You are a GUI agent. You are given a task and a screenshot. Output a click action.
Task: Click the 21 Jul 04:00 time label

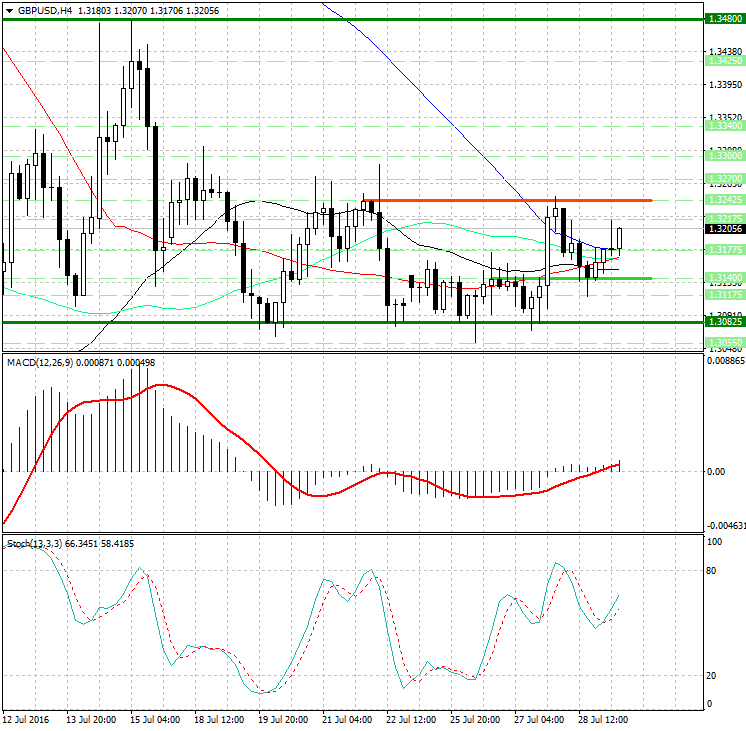349,721
